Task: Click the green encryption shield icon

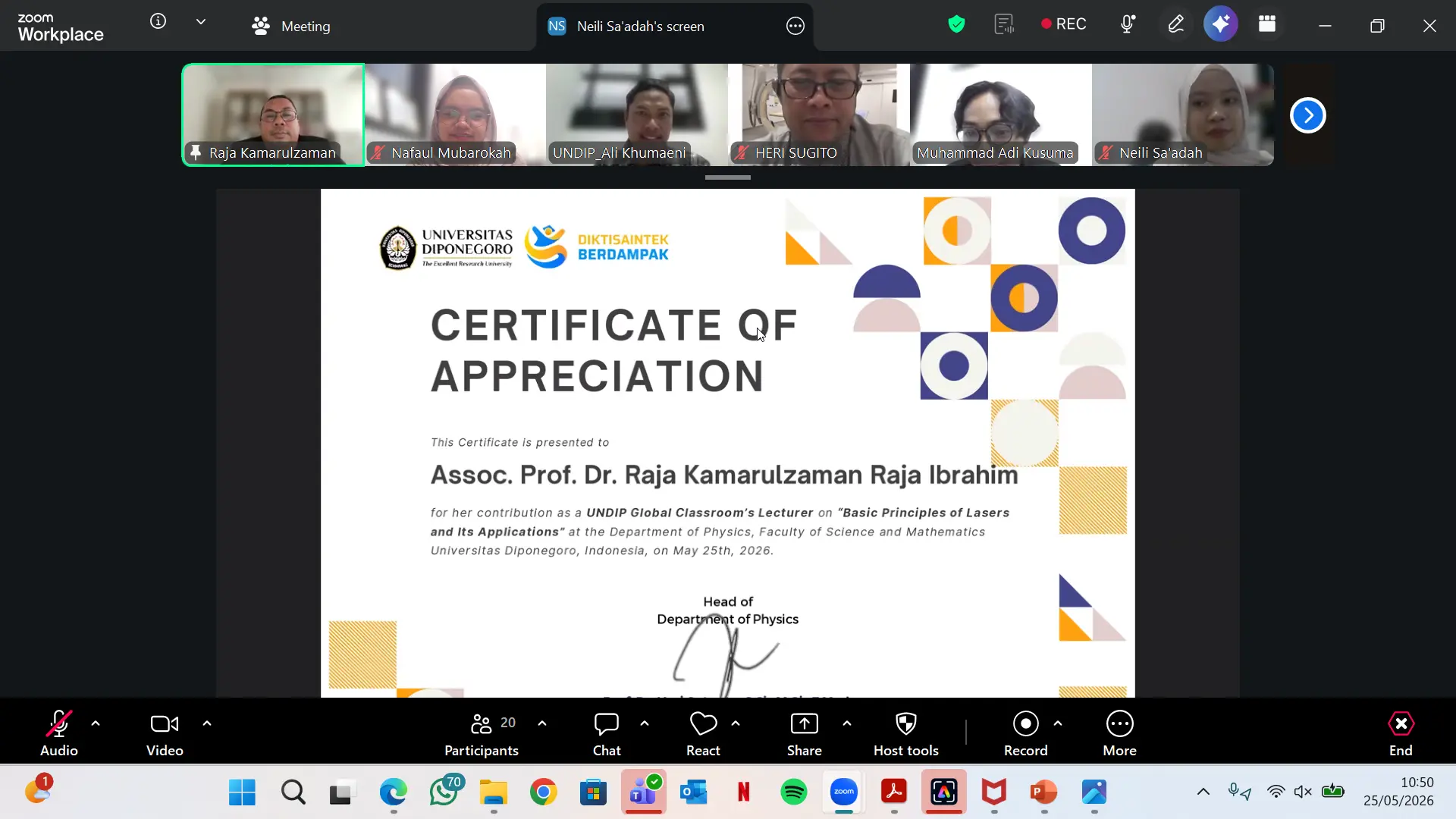Action: 956,25
